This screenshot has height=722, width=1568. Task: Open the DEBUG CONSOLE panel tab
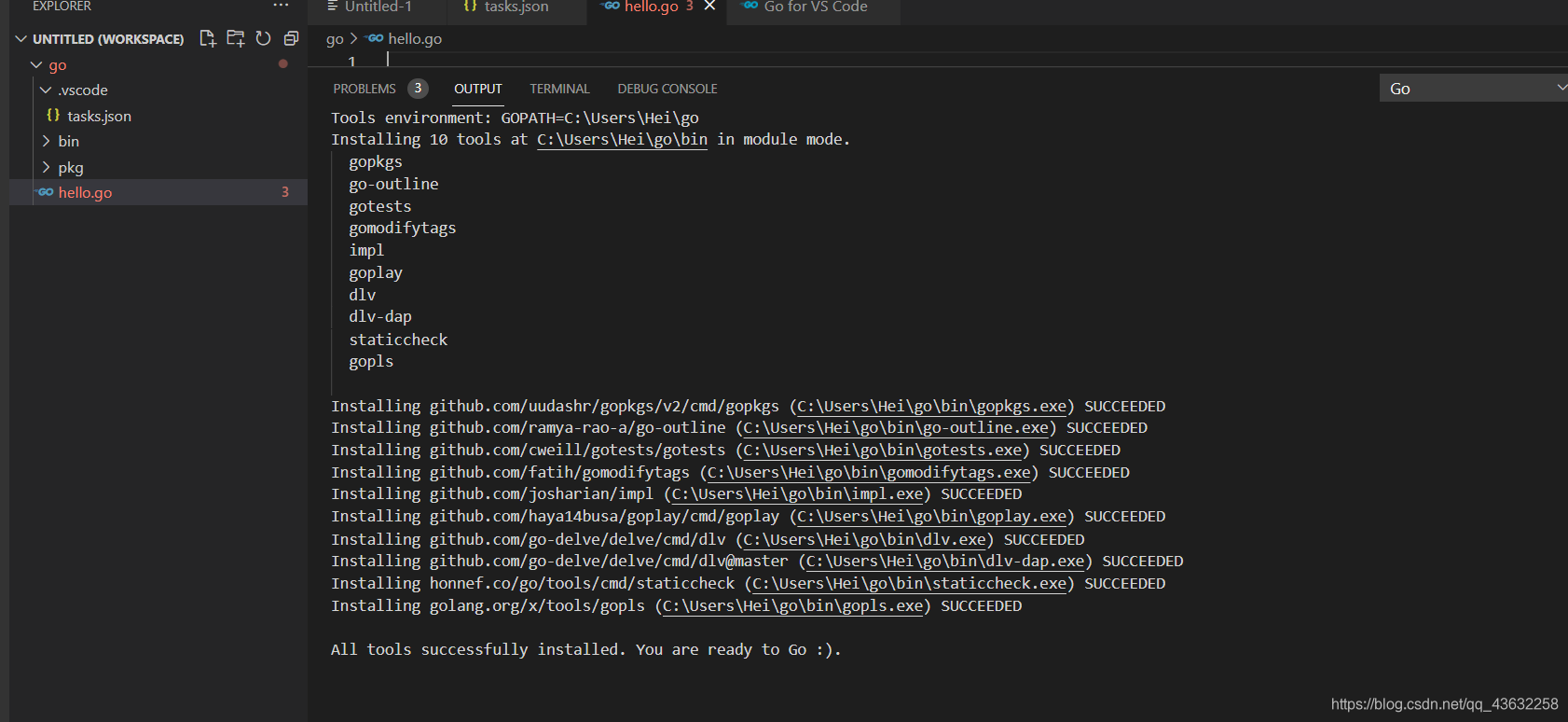click(x=667, y=89)
